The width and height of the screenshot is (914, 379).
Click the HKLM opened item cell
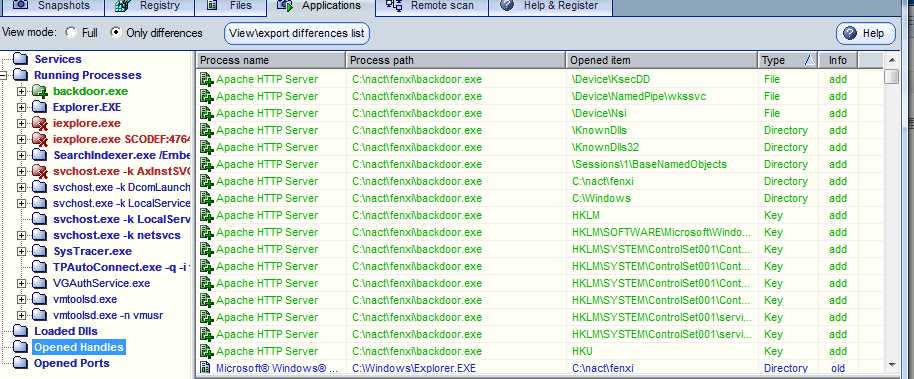click(x=586, y=215)
